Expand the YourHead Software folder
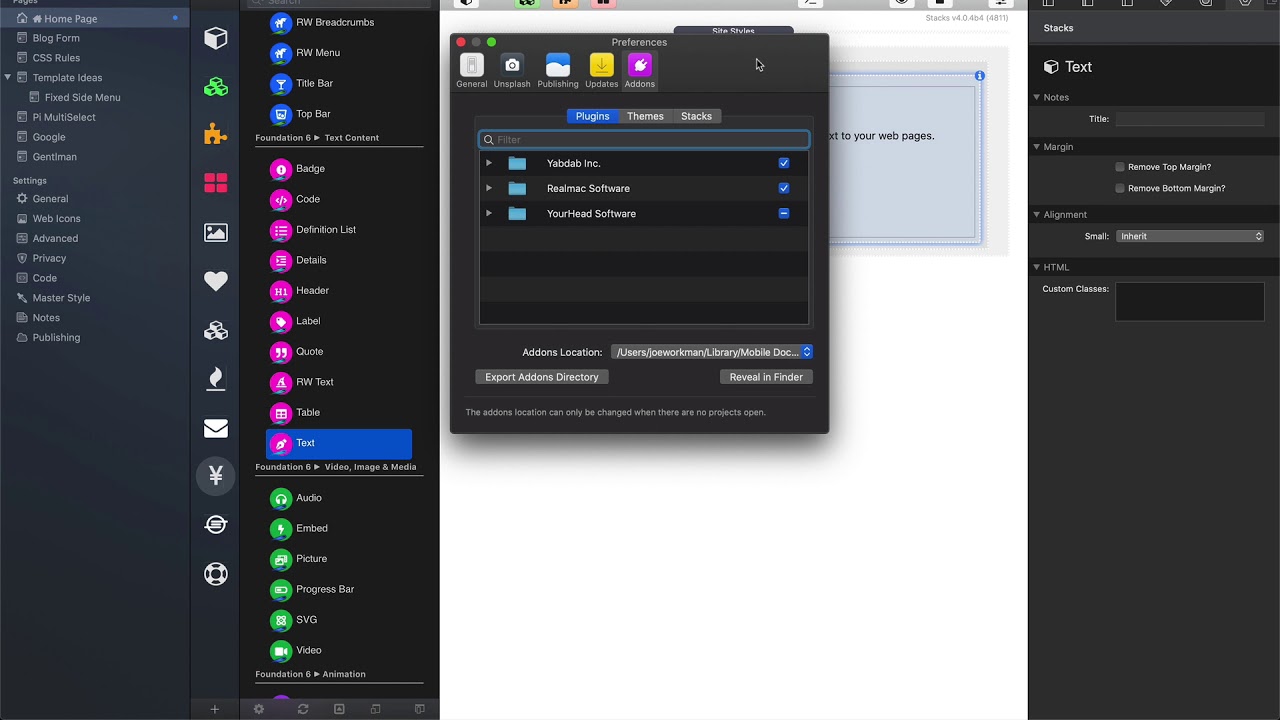Viewport: 1280px width, 720px height. pos(489,213)
